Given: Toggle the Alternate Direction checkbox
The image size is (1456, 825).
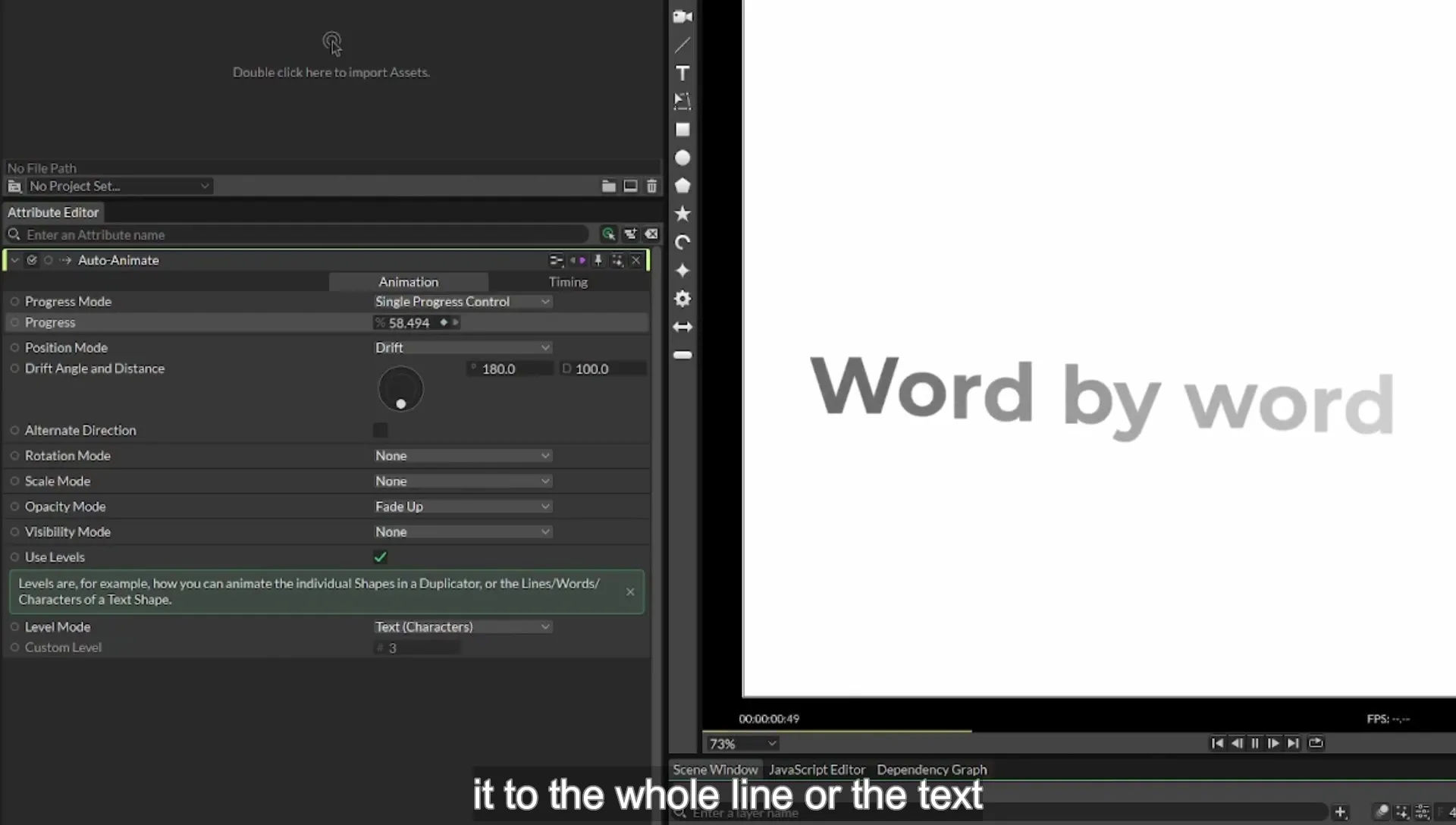Looking at the screenshot, I should pyautogui.click(x=380, y=430).
